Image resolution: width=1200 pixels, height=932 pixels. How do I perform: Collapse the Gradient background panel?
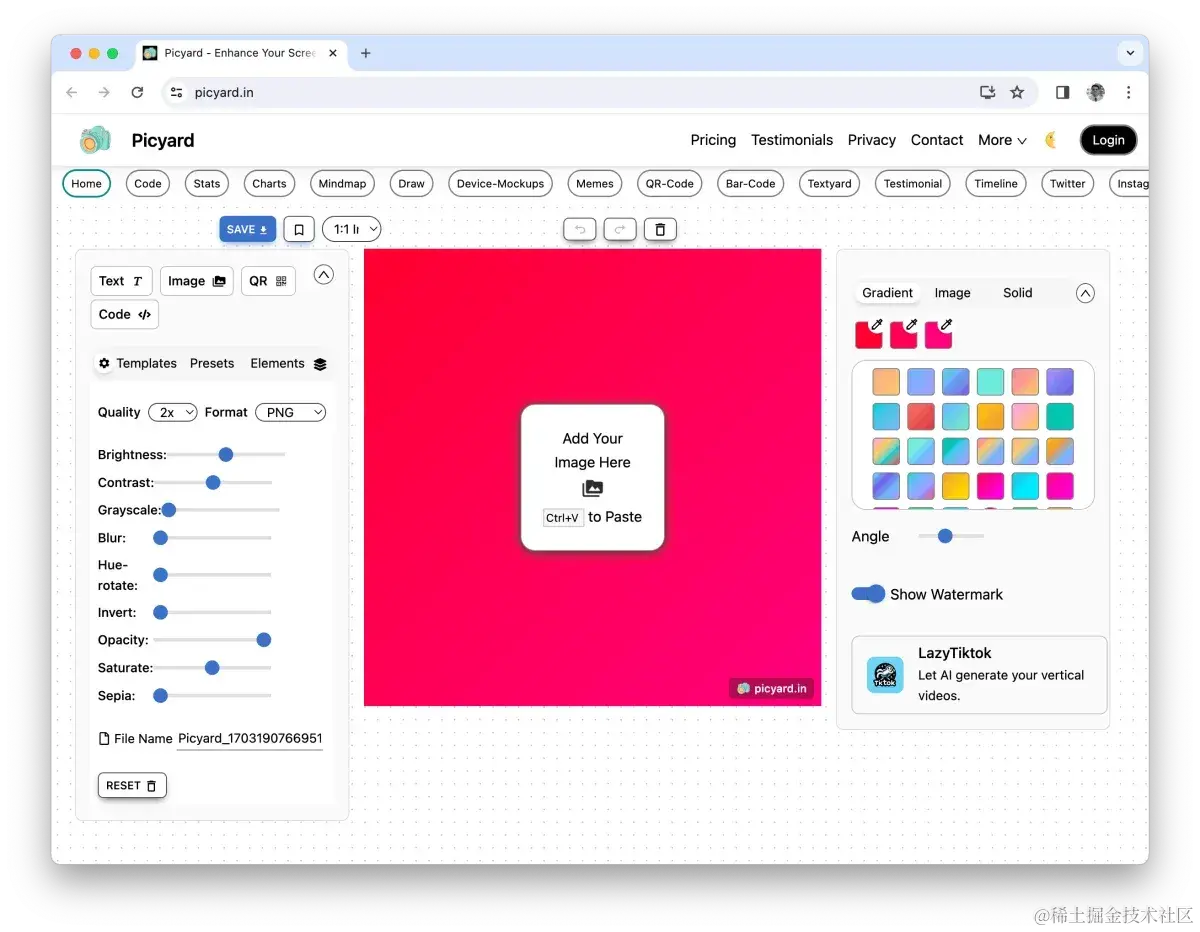1085,293
